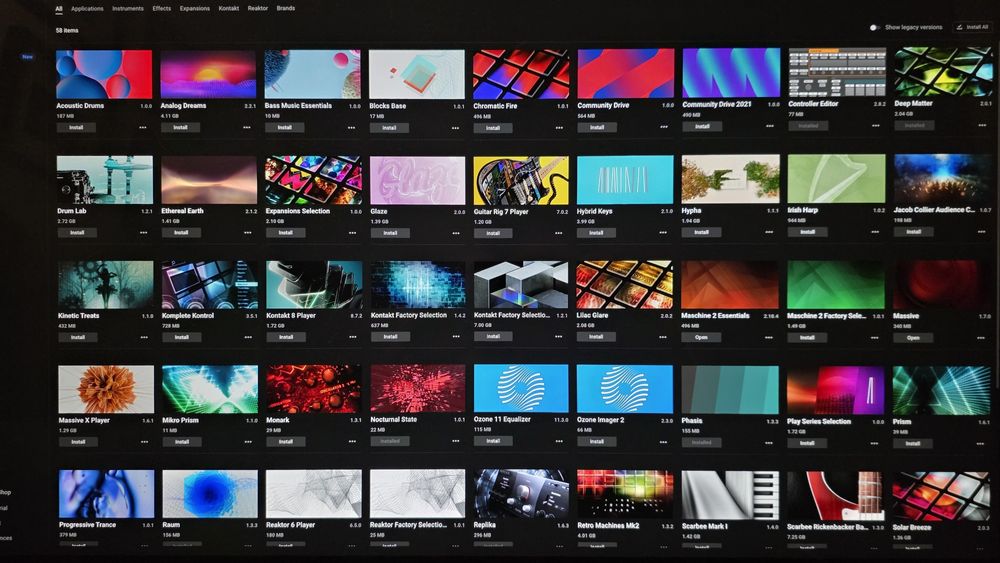The height and width of the screenshot is (563, 1000).
Task: Click the Replika artwork thumbnail
Action: coord(521,494)
